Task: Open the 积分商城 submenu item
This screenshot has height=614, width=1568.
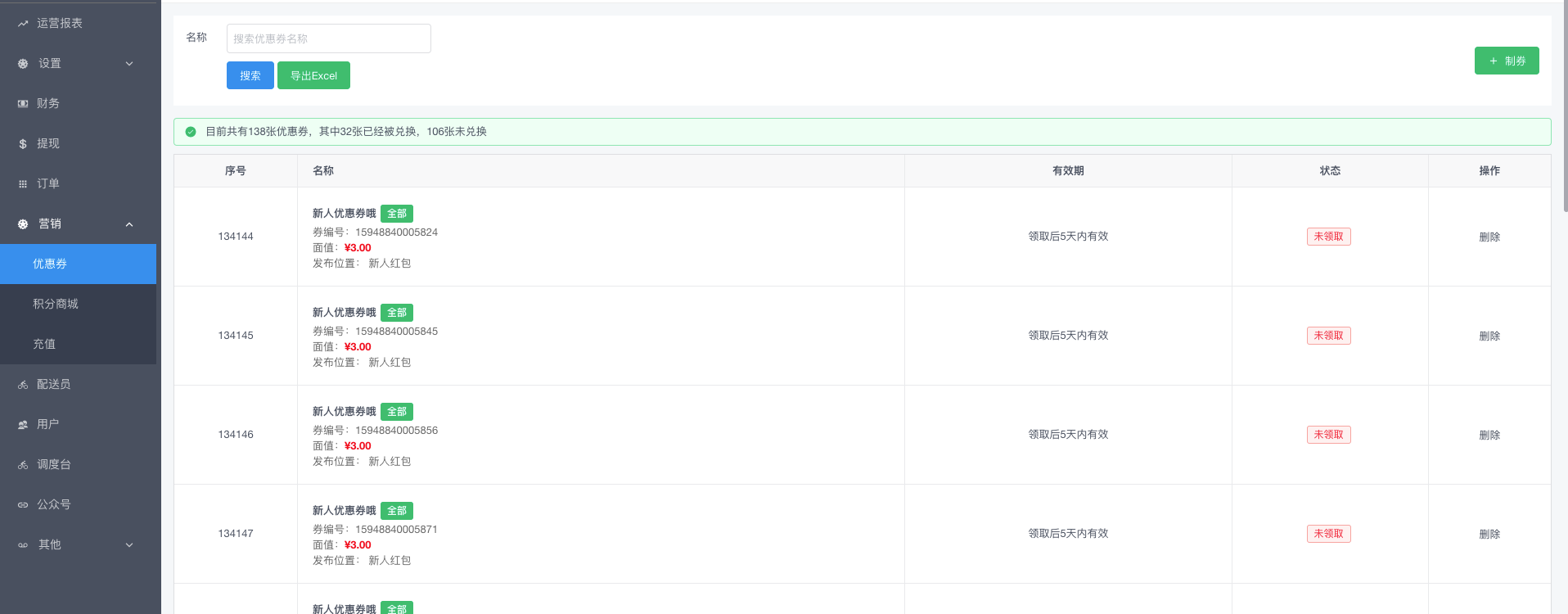Action: 78,305
